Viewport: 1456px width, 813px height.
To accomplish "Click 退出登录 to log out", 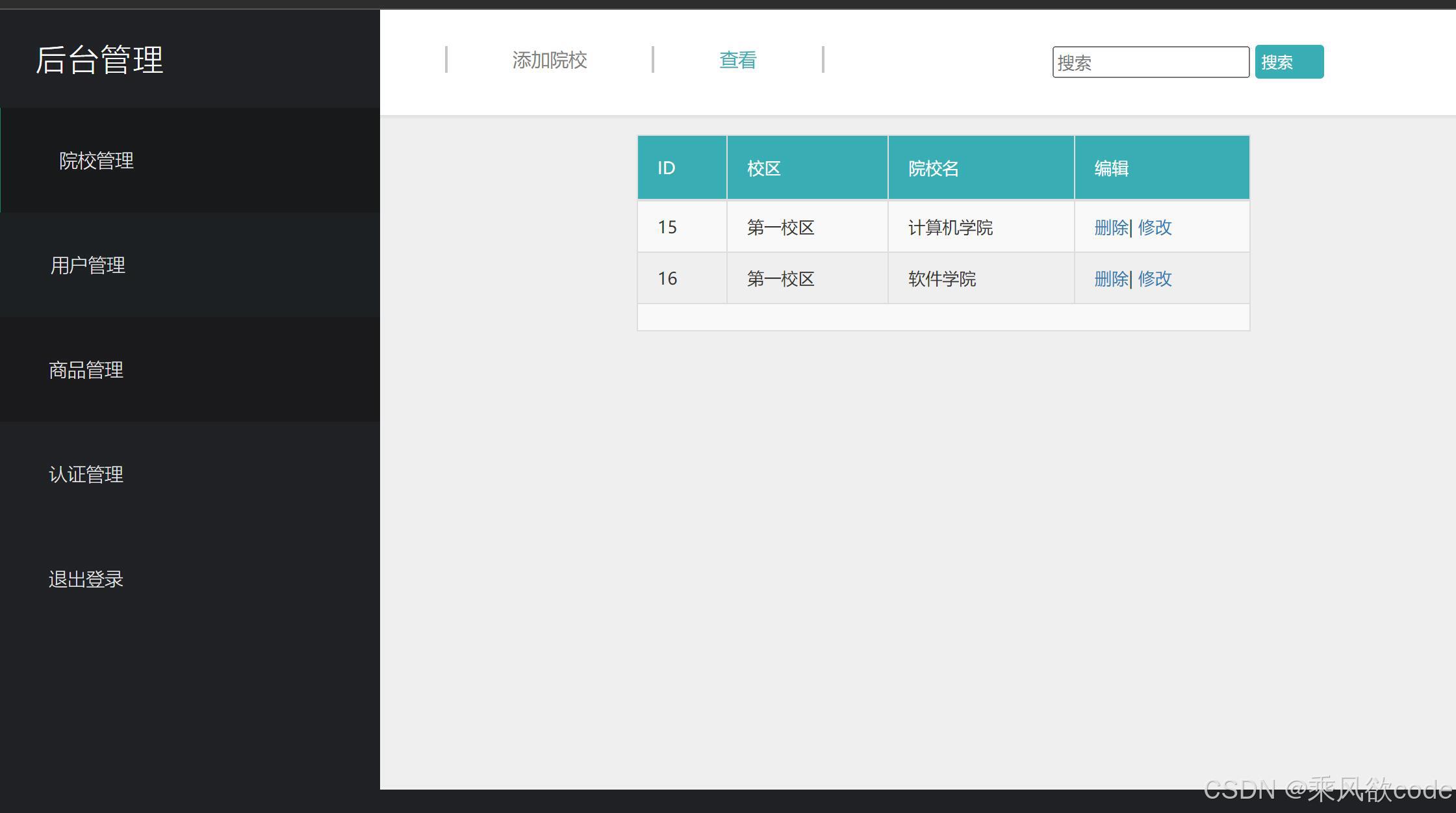I will point(85,578).
